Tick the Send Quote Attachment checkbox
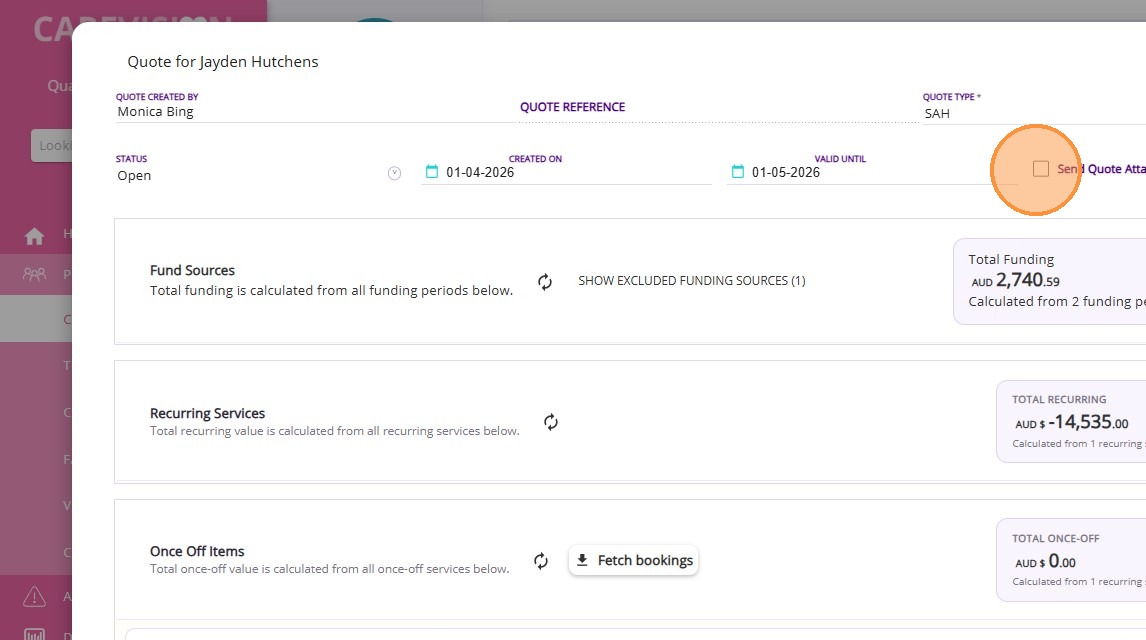 point(1041,169)
